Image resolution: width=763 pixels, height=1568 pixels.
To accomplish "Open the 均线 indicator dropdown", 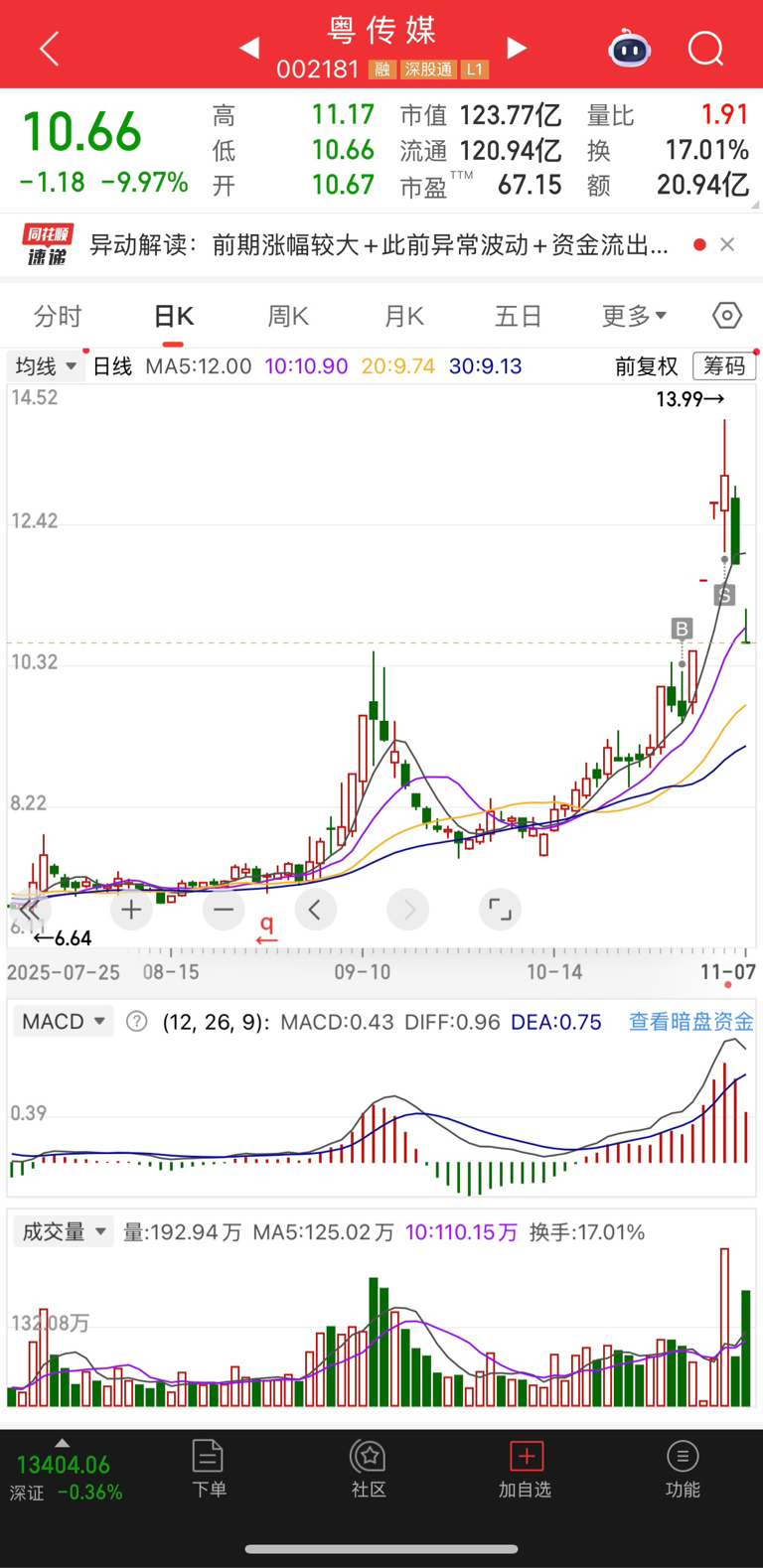I will 45,366.
